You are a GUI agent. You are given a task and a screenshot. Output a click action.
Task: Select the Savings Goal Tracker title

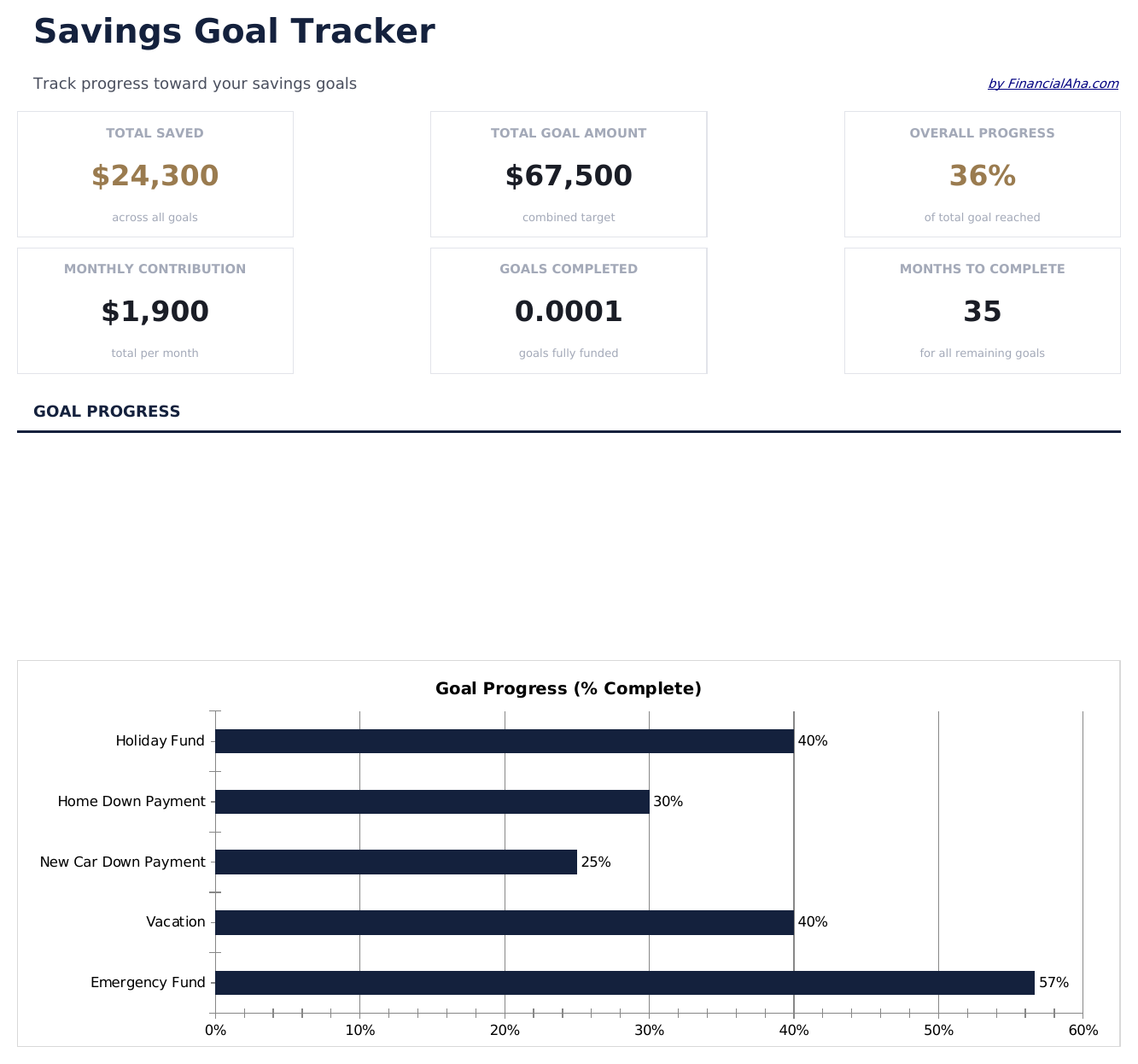point(234,32)
